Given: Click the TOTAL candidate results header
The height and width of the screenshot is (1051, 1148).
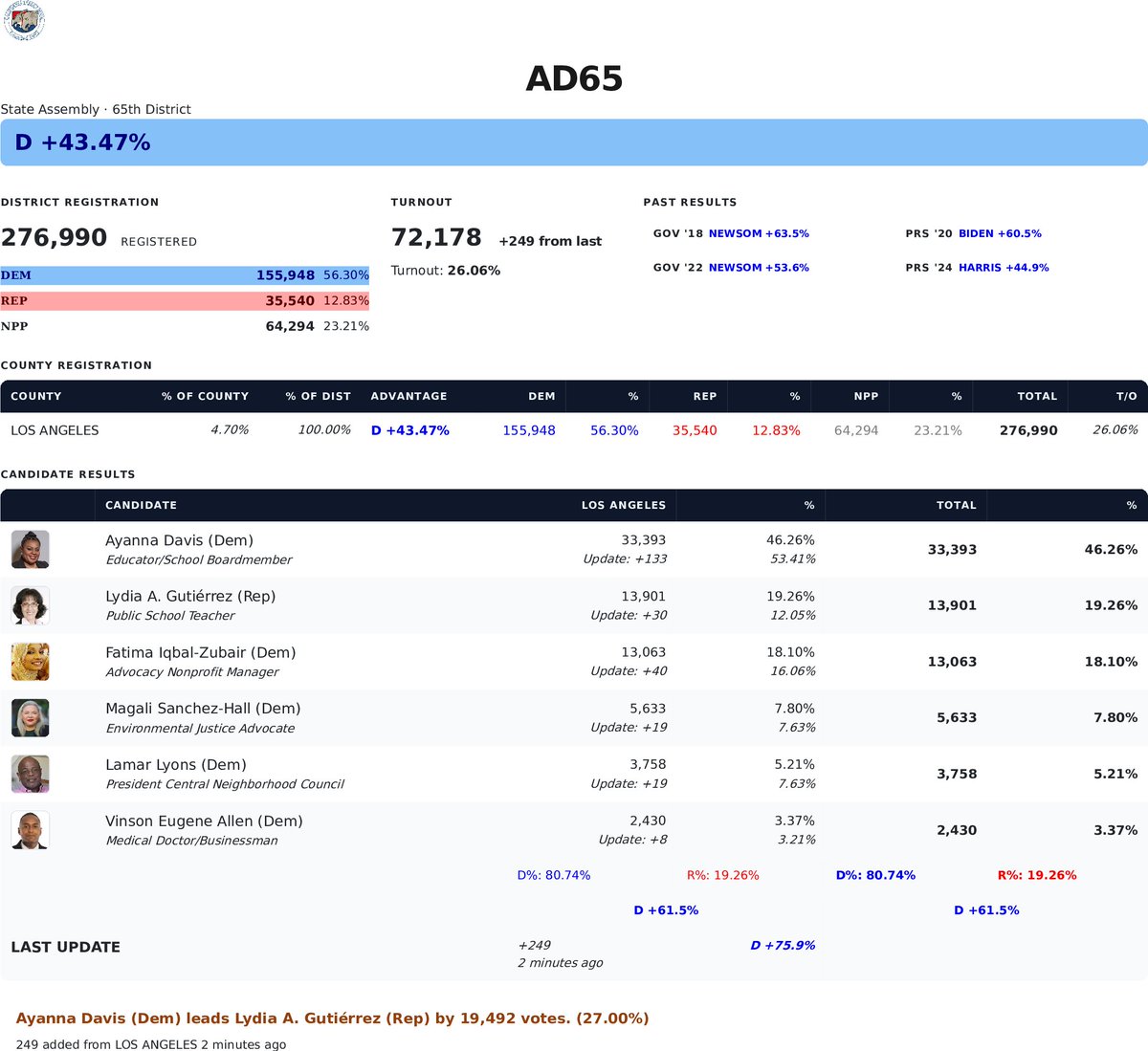Looking at the screenshot, I should pyautogui.click(x=957, y=505).
